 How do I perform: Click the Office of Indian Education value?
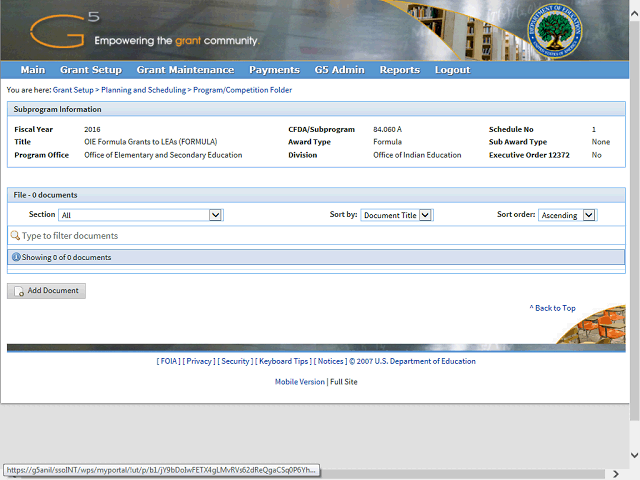417,155
